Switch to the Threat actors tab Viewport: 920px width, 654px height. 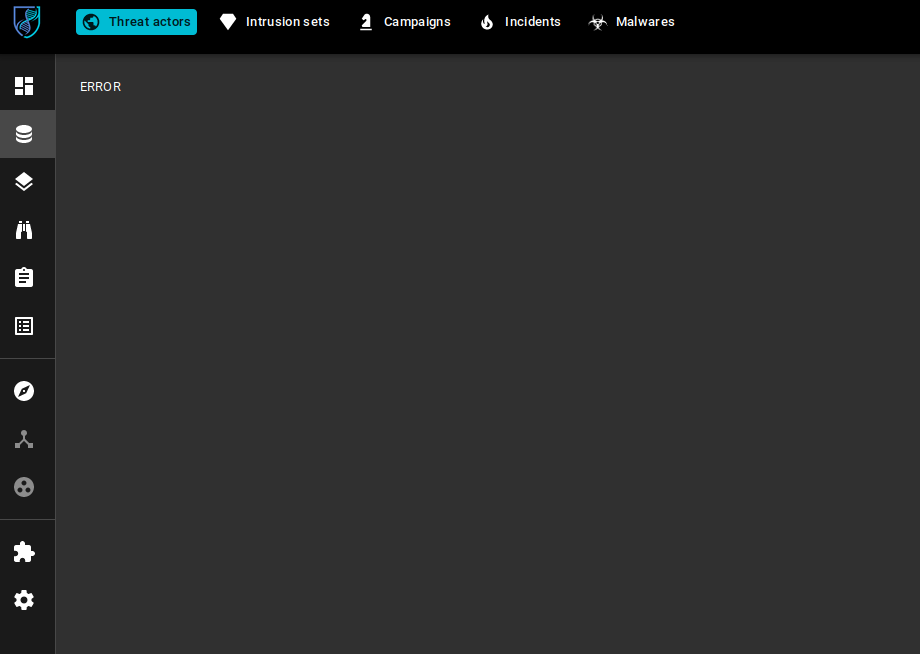pyautogui.click(x=137, y=22)
